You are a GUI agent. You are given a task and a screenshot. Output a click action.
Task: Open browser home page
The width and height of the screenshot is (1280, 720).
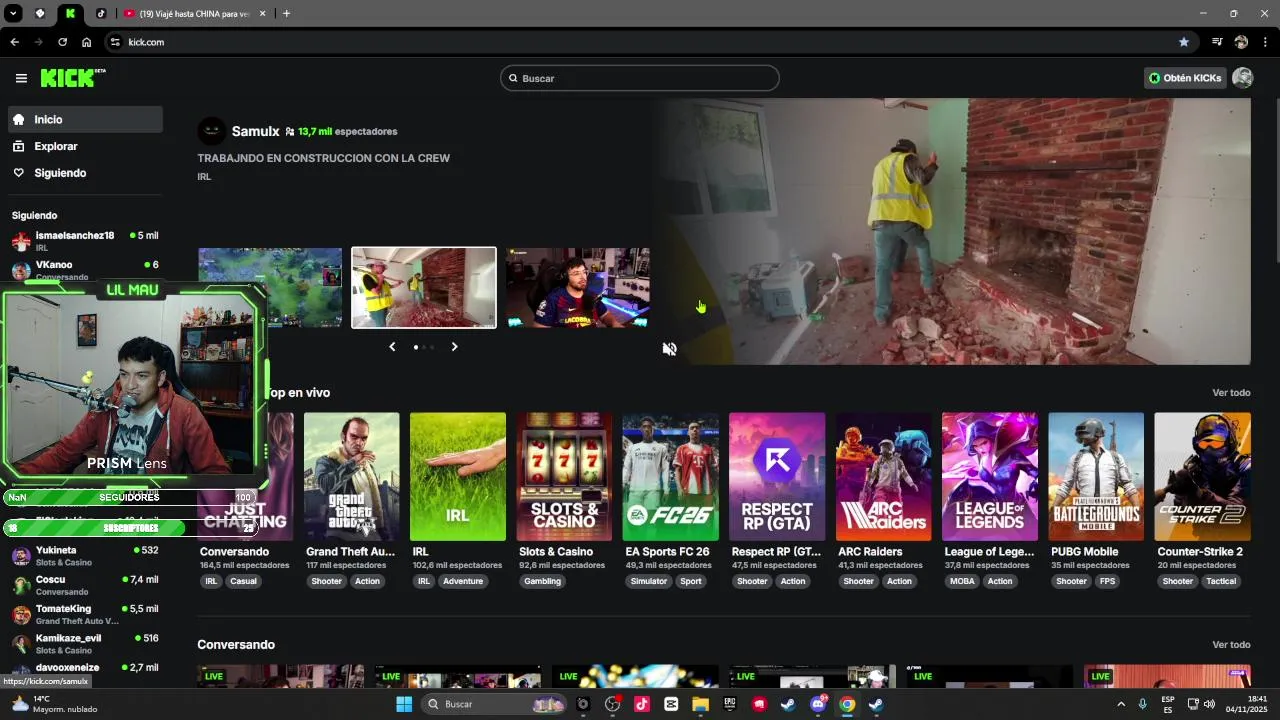[87, 42]
